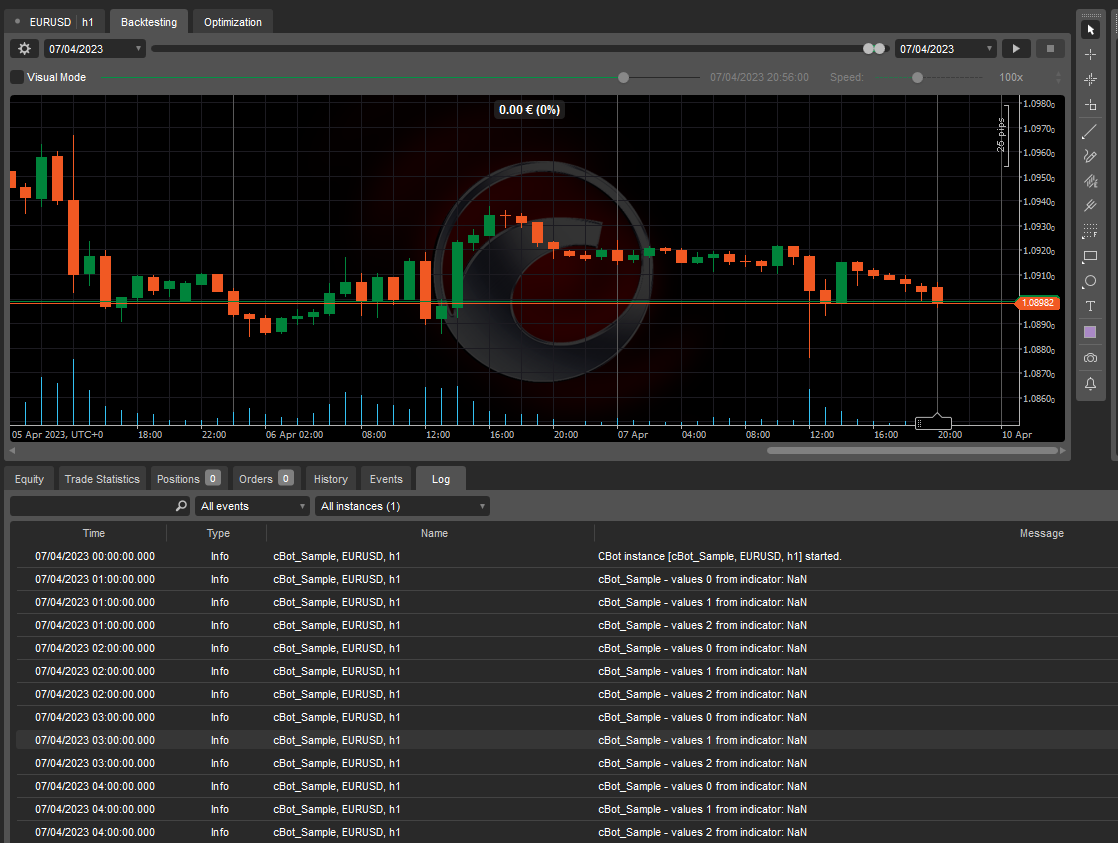Sort log by Time column header
1118x843 pixels.
(93, 533)
